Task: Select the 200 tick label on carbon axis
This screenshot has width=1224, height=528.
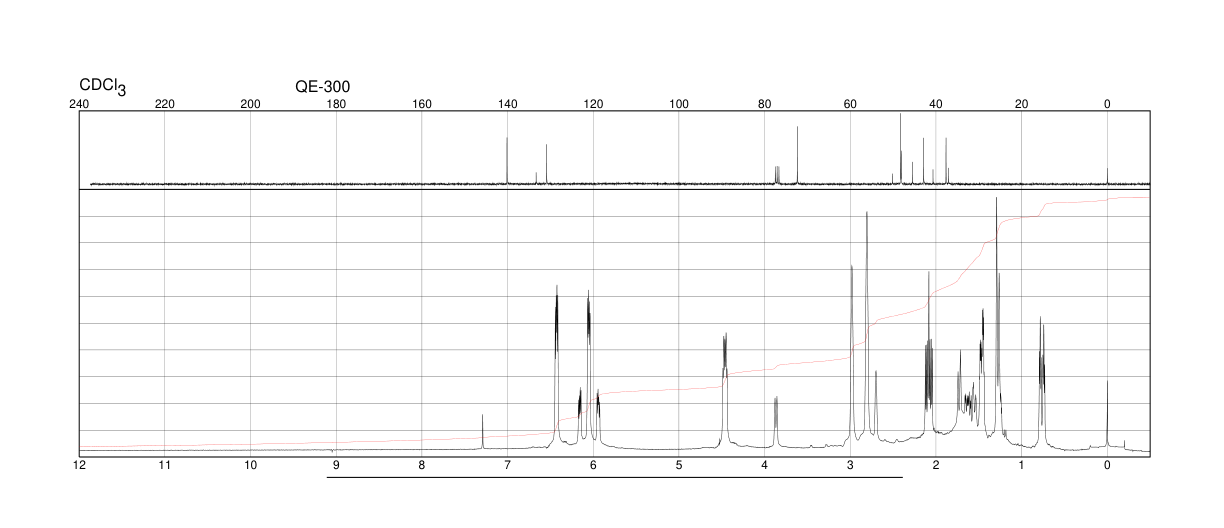Action: (251, 104)
